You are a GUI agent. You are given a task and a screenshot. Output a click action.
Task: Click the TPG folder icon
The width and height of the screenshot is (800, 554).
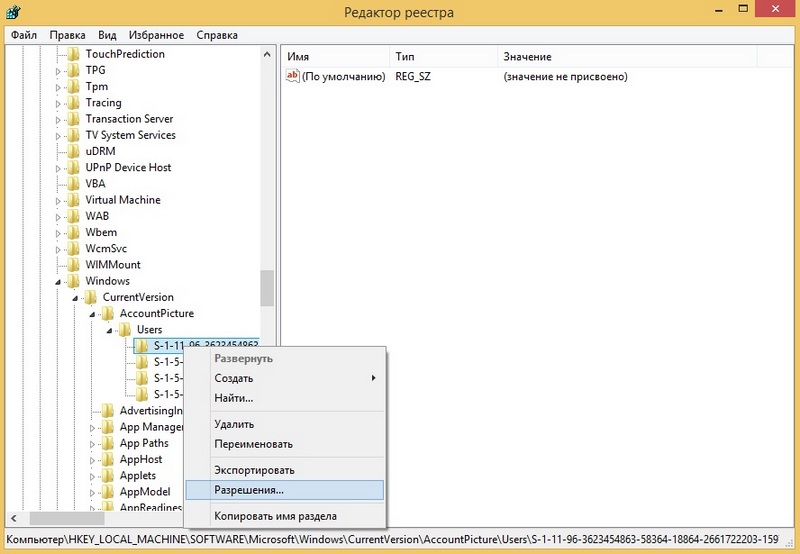pyautogui.click(x=73, y=70)
